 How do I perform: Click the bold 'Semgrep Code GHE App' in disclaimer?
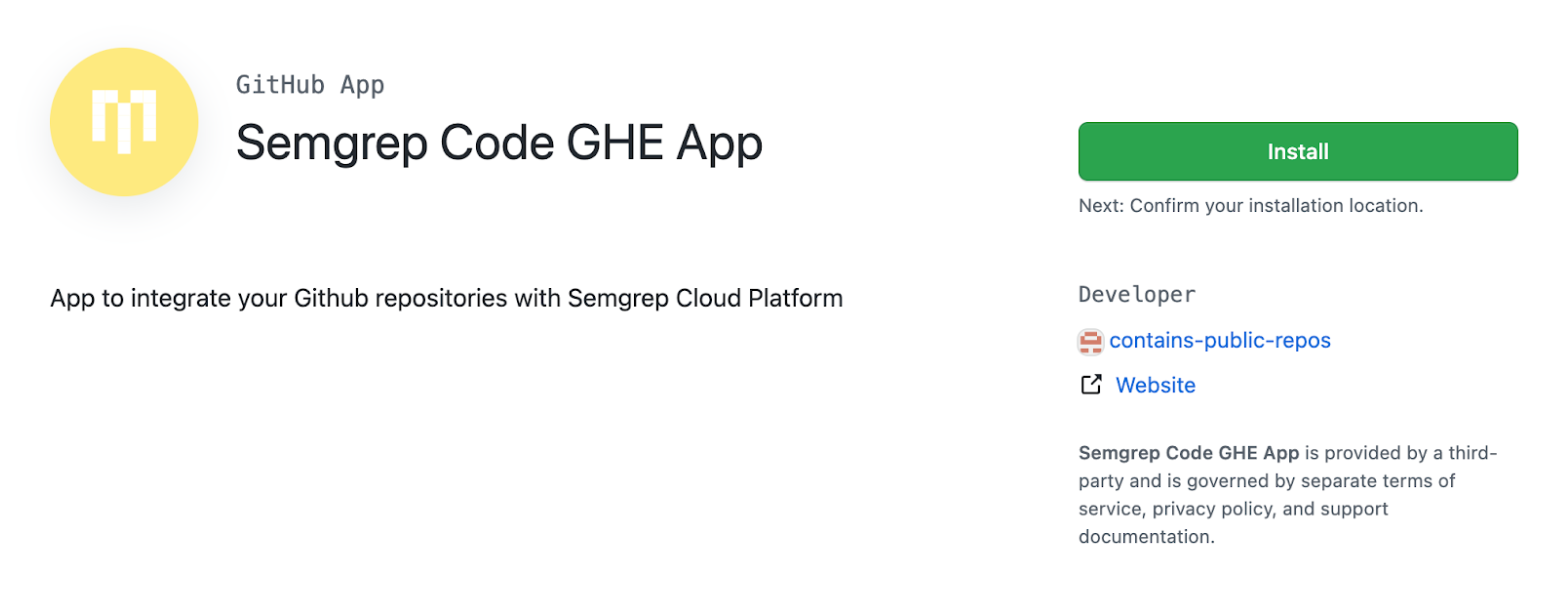tap(1187, 452)
